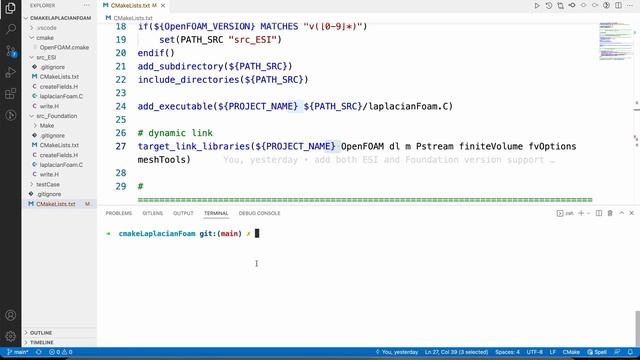Open the Run and Debug view

point(11,72)
